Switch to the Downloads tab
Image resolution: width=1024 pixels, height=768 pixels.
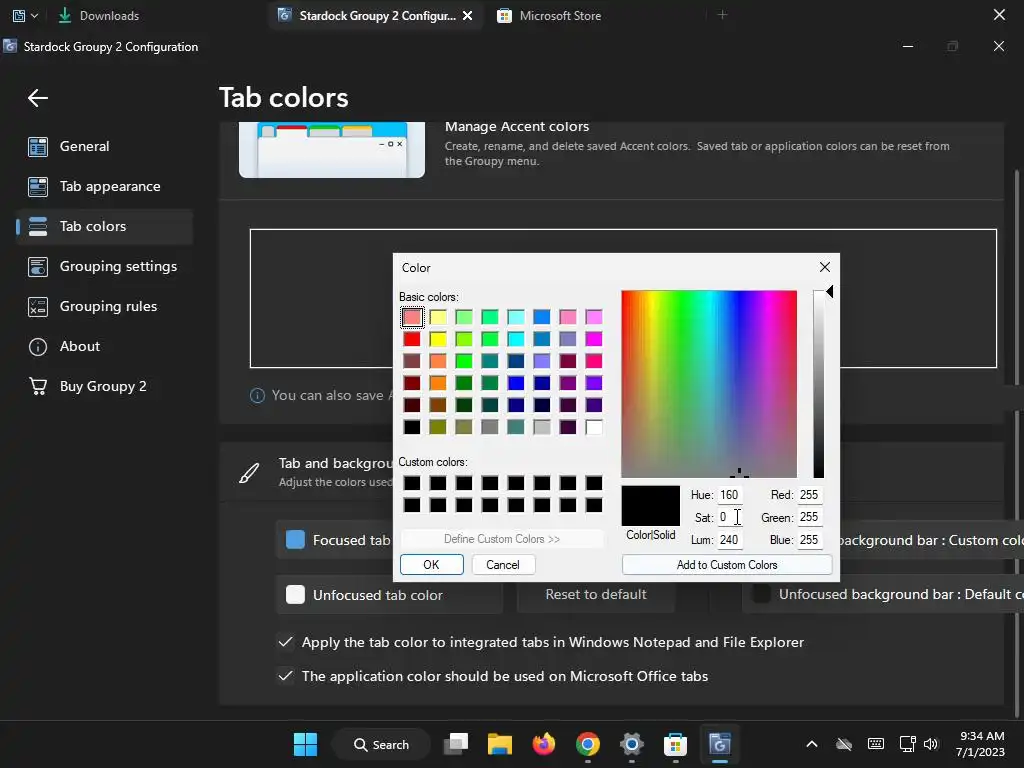coord(99,15)
